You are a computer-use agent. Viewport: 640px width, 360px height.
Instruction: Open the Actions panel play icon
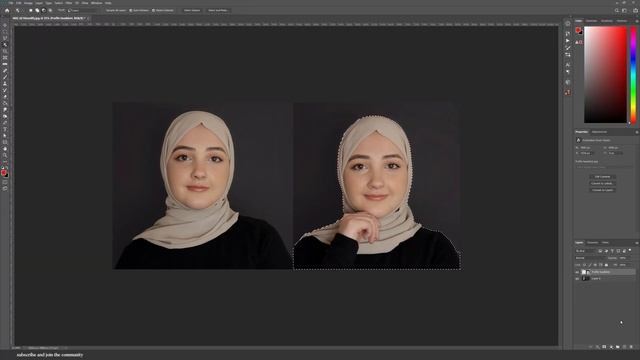pos(568,41)
